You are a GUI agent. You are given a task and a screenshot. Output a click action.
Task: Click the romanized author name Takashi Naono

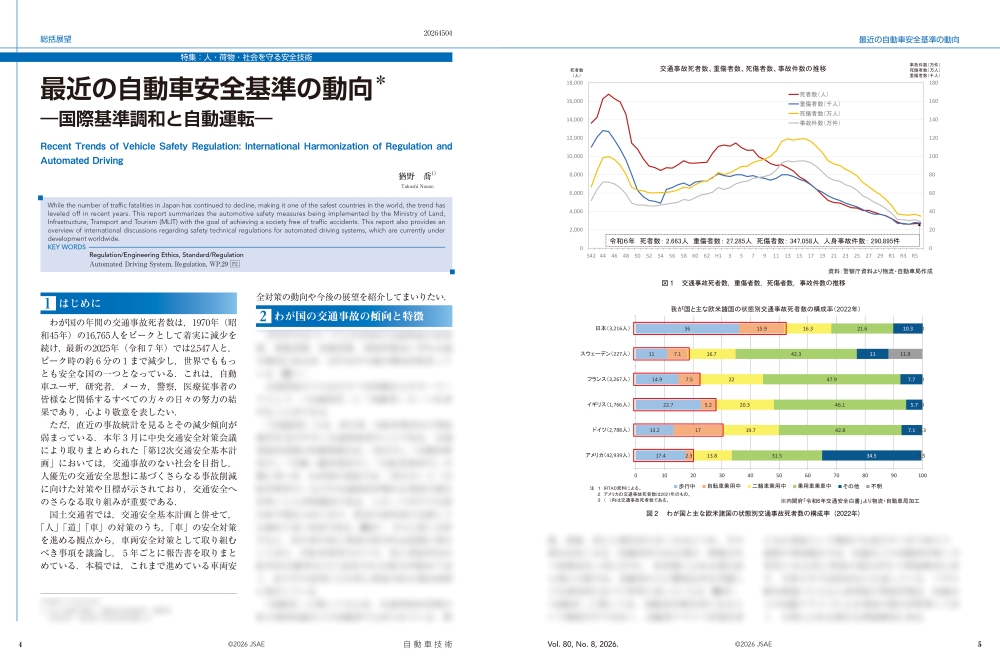417,186
